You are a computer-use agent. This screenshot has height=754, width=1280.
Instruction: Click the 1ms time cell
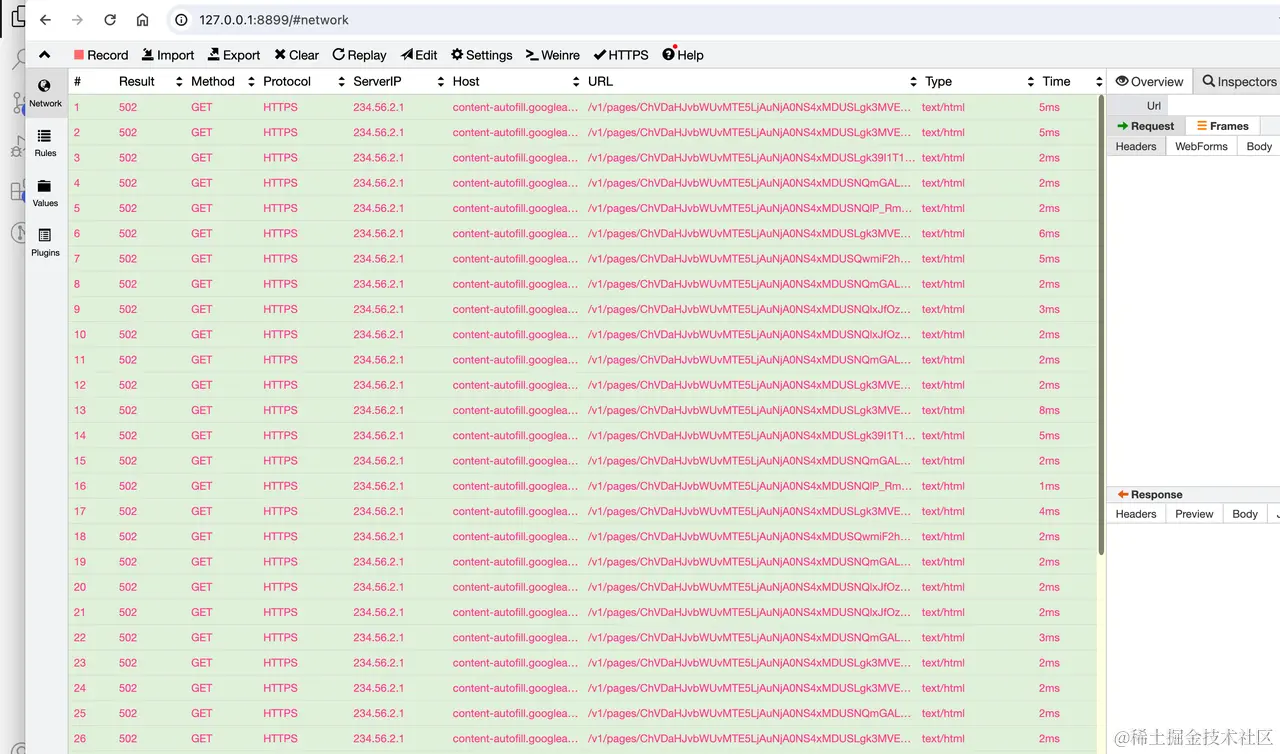1049,486
